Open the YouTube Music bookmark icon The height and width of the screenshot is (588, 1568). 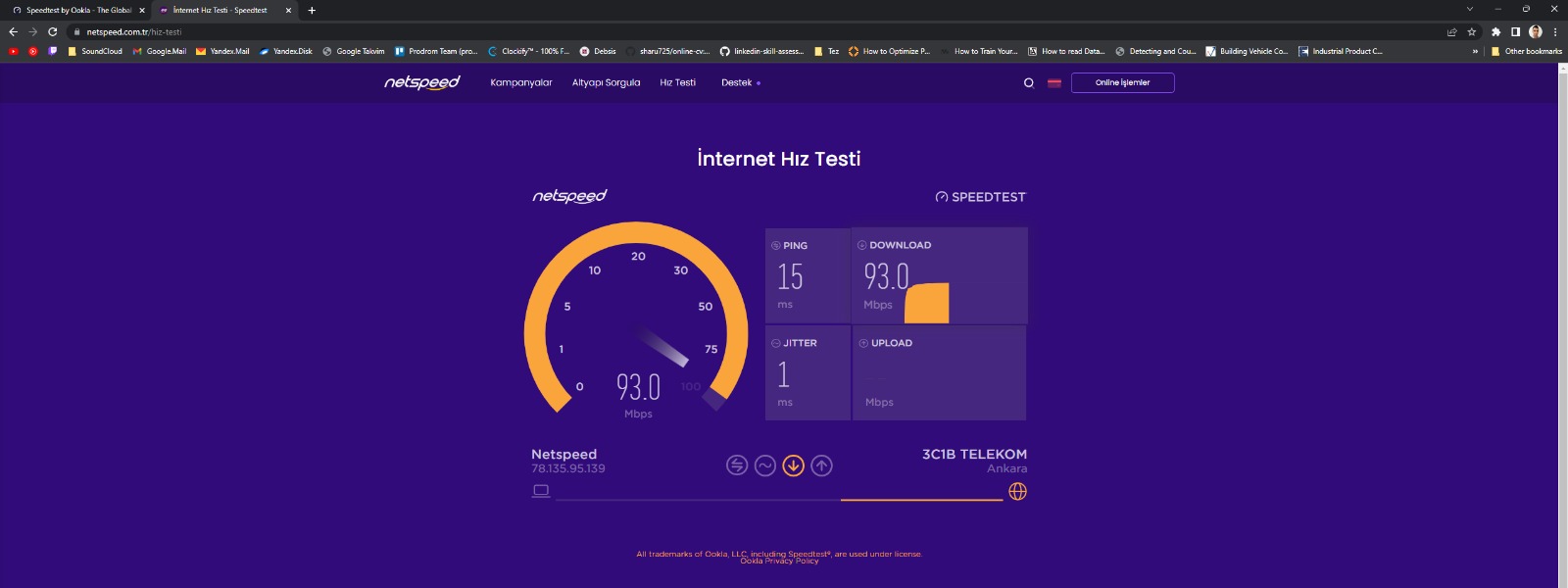[x=33, y=51]
